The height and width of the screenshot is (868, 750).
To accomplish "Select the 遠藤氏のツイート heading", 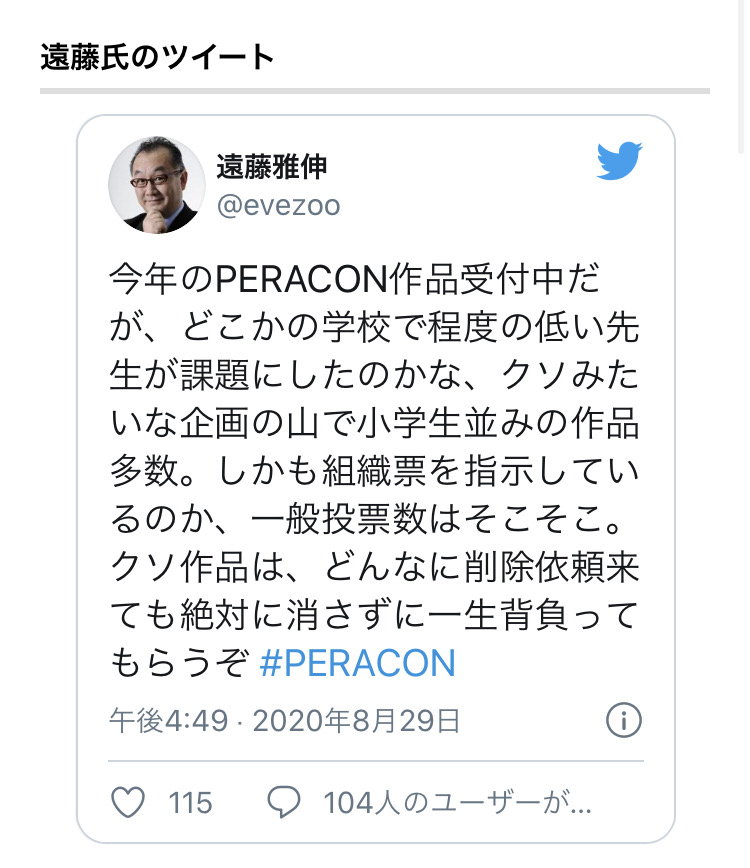I will 157,57.
